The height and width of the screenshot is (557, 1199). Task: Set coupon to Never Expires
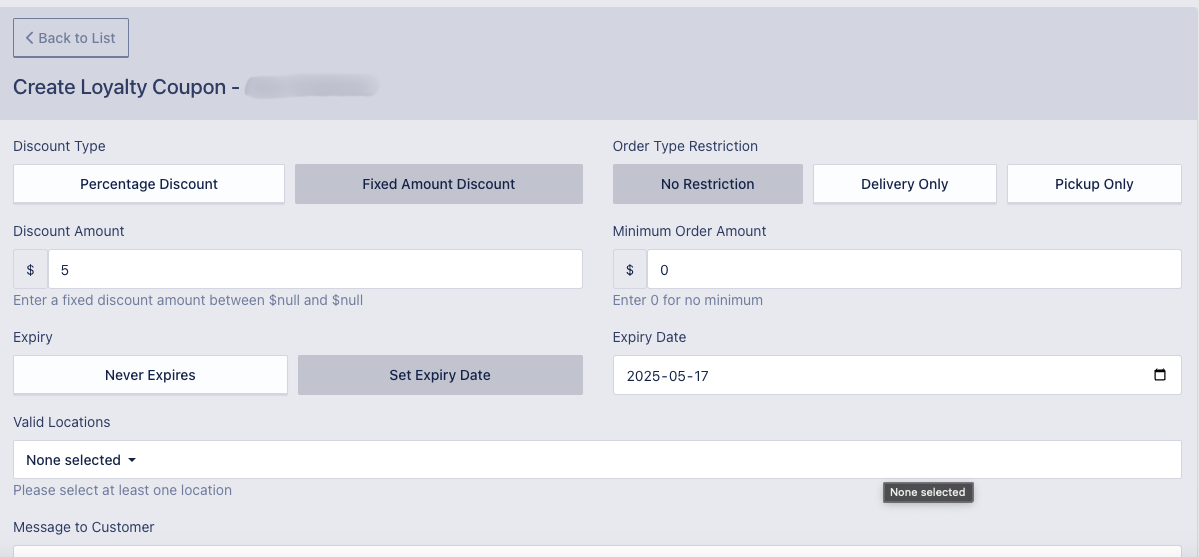point(150,375)
